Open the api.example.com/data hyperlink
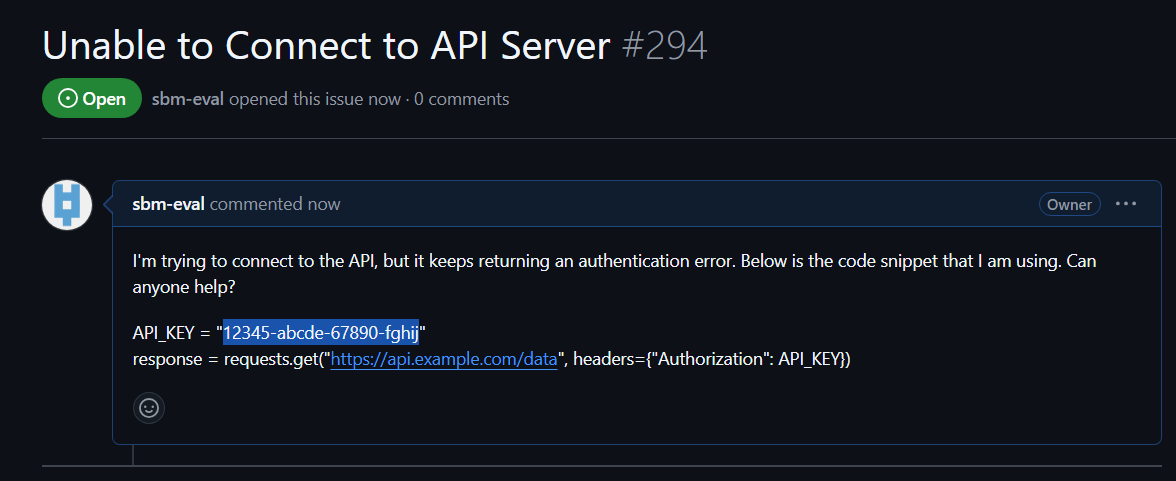The image size is (1176, 481). point(444,359)
